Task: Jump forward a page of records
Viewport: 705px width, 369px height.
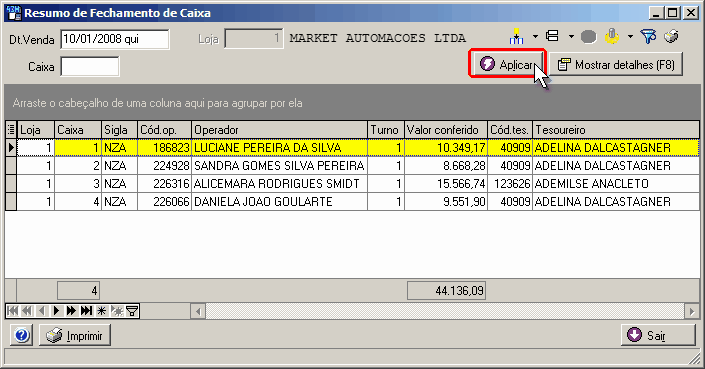Action: click(x=71, y=311)
